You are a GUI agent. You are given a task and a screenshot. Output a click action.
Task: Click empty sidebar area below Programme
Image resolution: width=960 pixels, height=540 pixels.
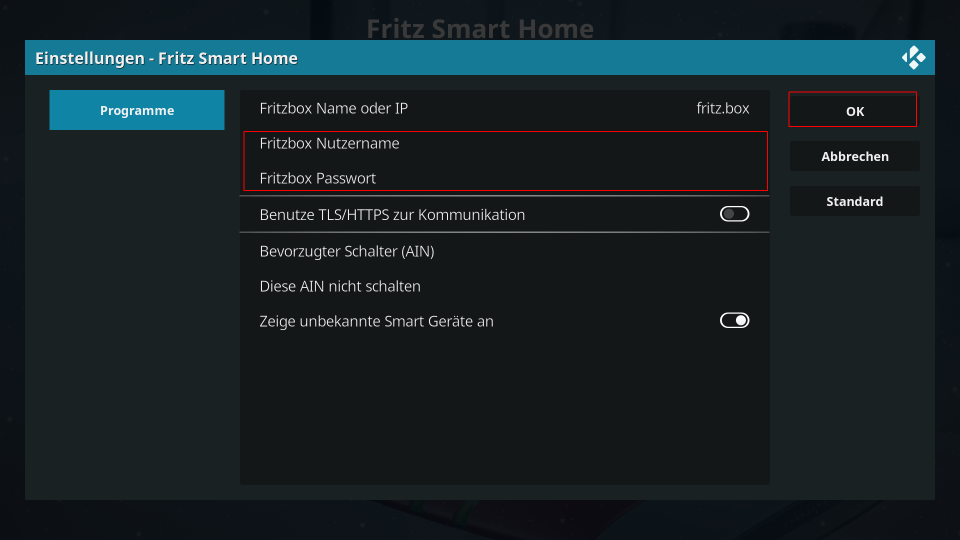137,306
